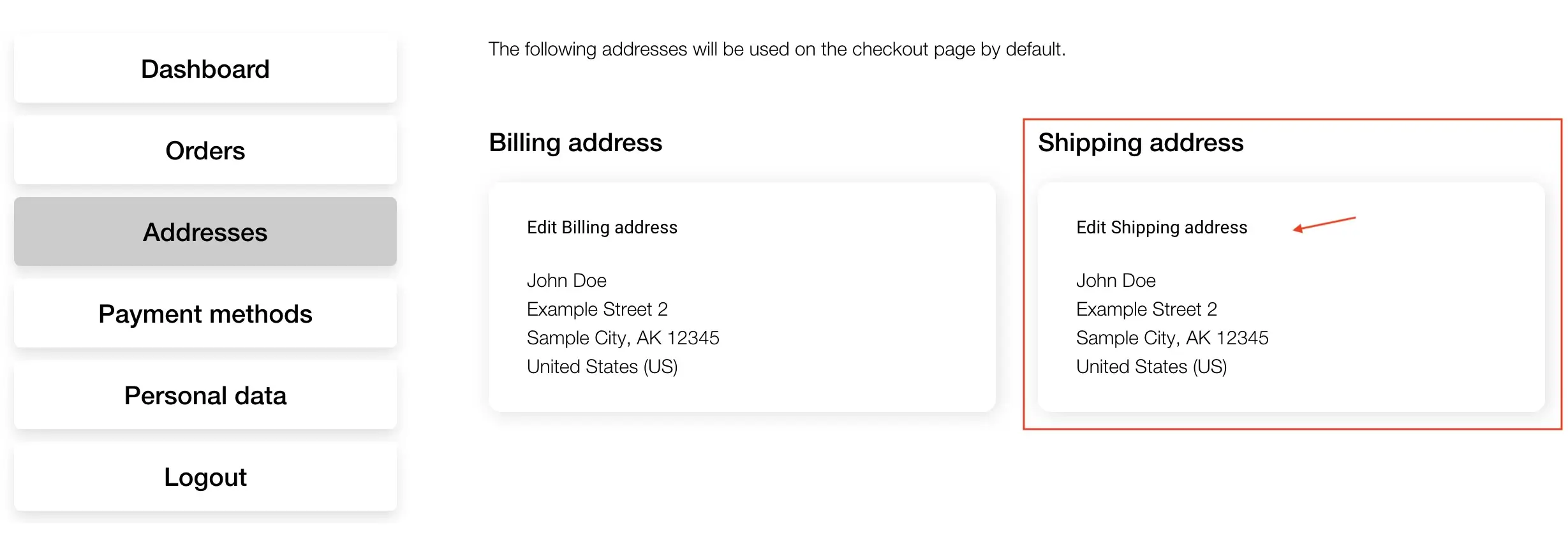Navigate to Personal data
Viewport: 1568px width, 542px height.
[x=205, y=395]
